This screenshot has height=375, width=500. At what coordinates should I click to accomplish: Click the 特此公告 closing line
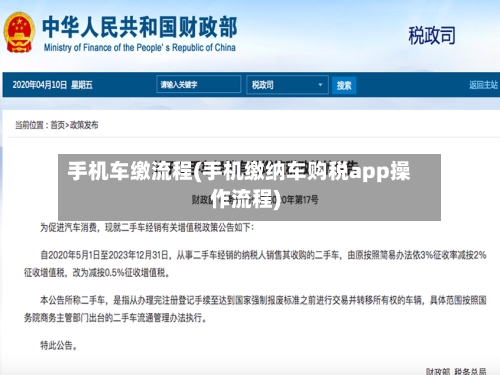[x=59, y=345]
